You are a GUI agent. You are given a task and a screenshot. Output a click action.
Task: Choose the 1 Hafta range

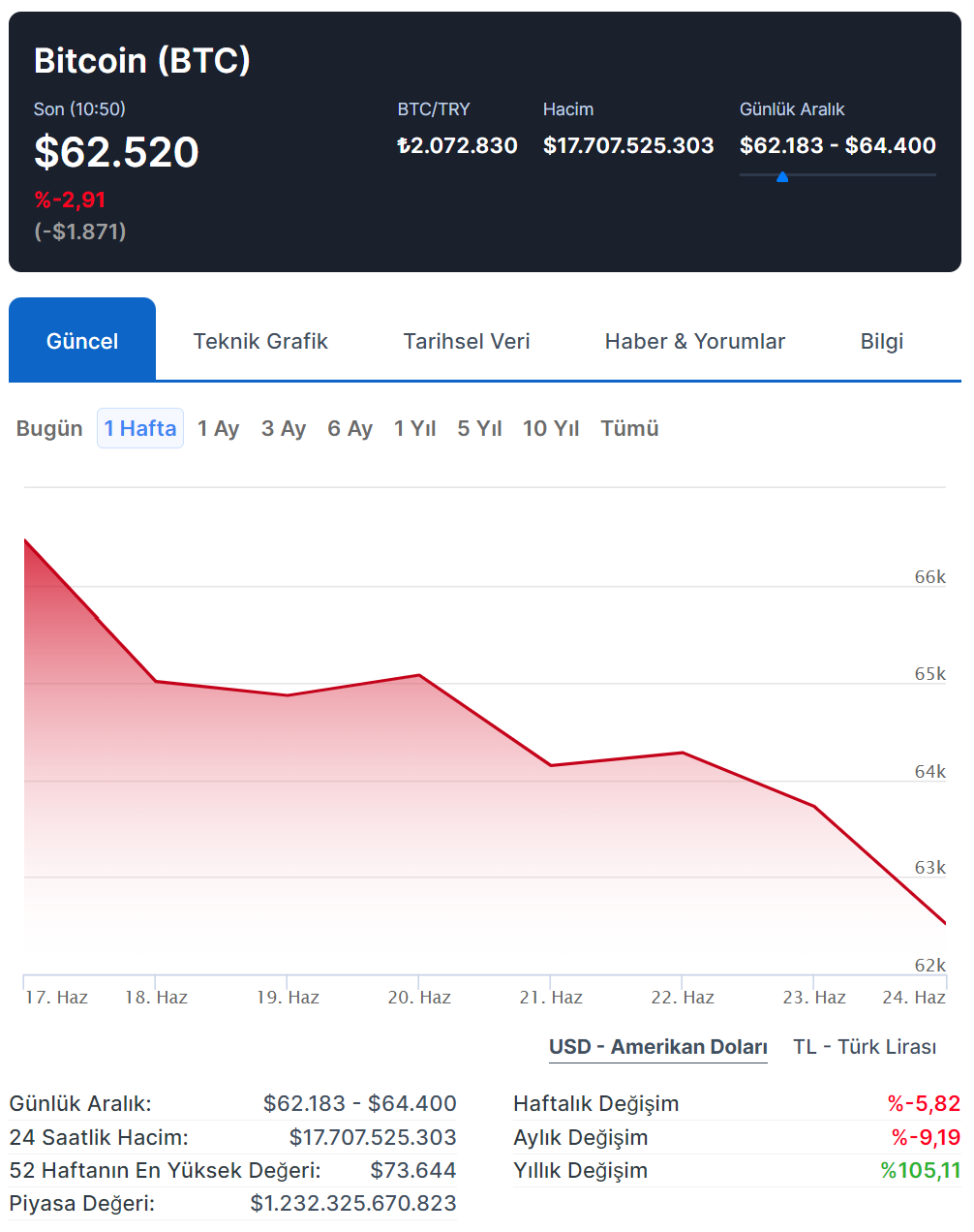click(x=140, y=428)
